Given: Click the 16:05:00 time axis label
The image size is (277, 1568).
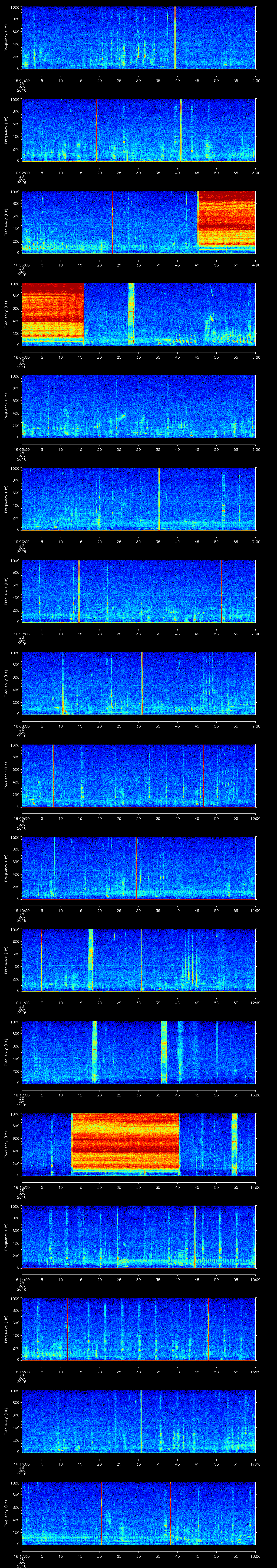Looking at the screenshot, I should tap(22, 449).
